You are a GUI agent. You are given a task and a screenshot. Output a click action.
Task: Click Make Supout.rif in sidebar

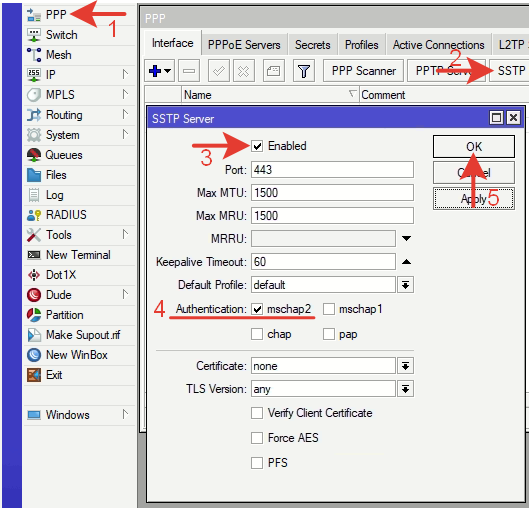tap(83, 335)
